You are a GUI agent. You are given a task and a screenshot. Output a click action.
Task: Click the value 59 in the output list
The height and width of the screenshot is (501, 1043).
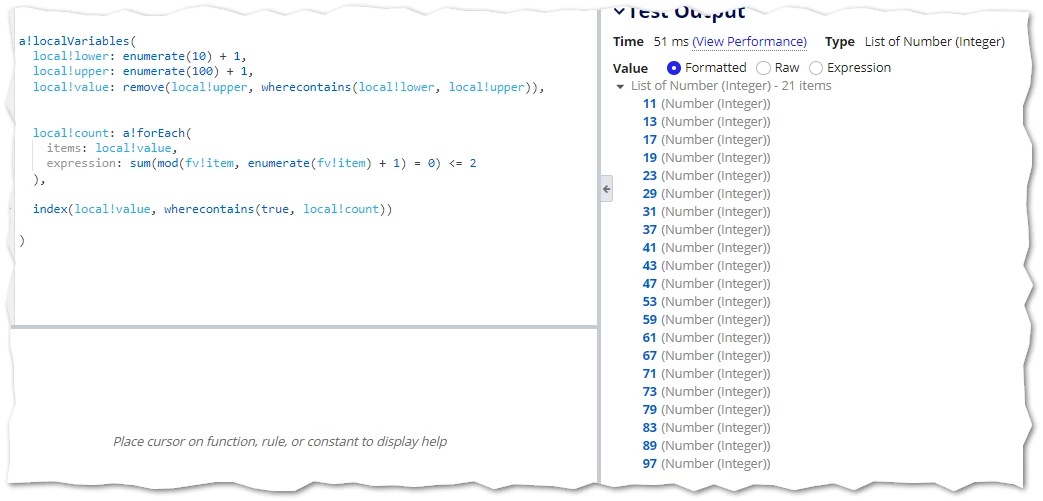649,319
